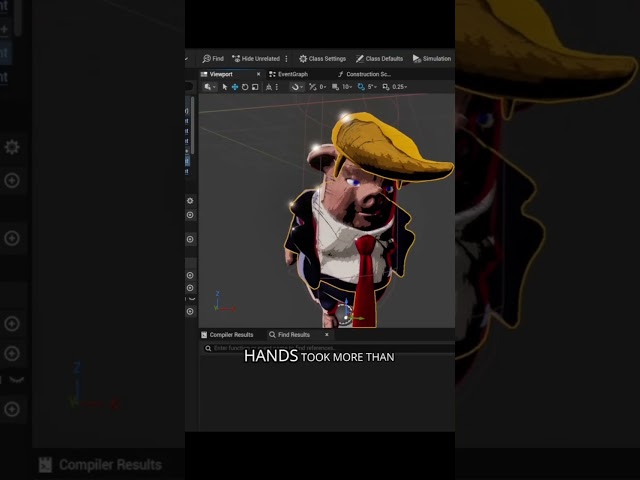Open the Construction Script tab
This screenshot has height=480, width=640.
(x=364, y=74)
